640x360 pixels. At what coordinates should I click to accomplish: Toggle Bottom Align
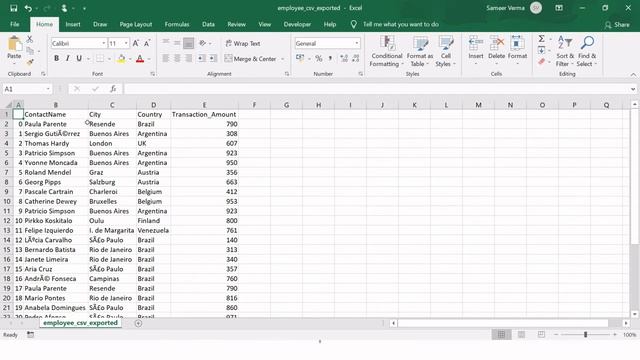point(189,43)
